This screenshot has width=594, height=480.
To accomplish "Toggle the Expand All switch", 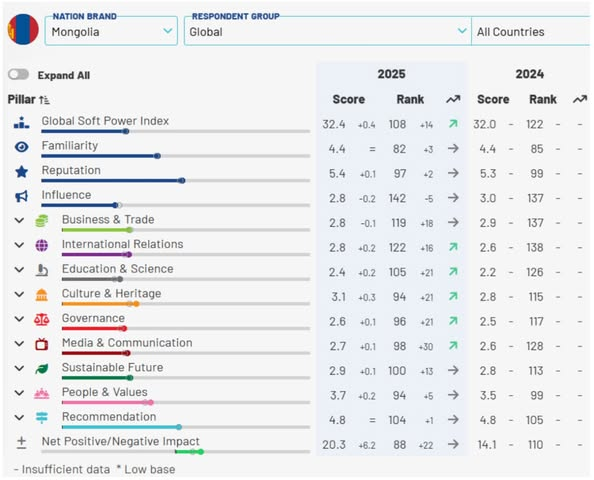I will point(18,74).
